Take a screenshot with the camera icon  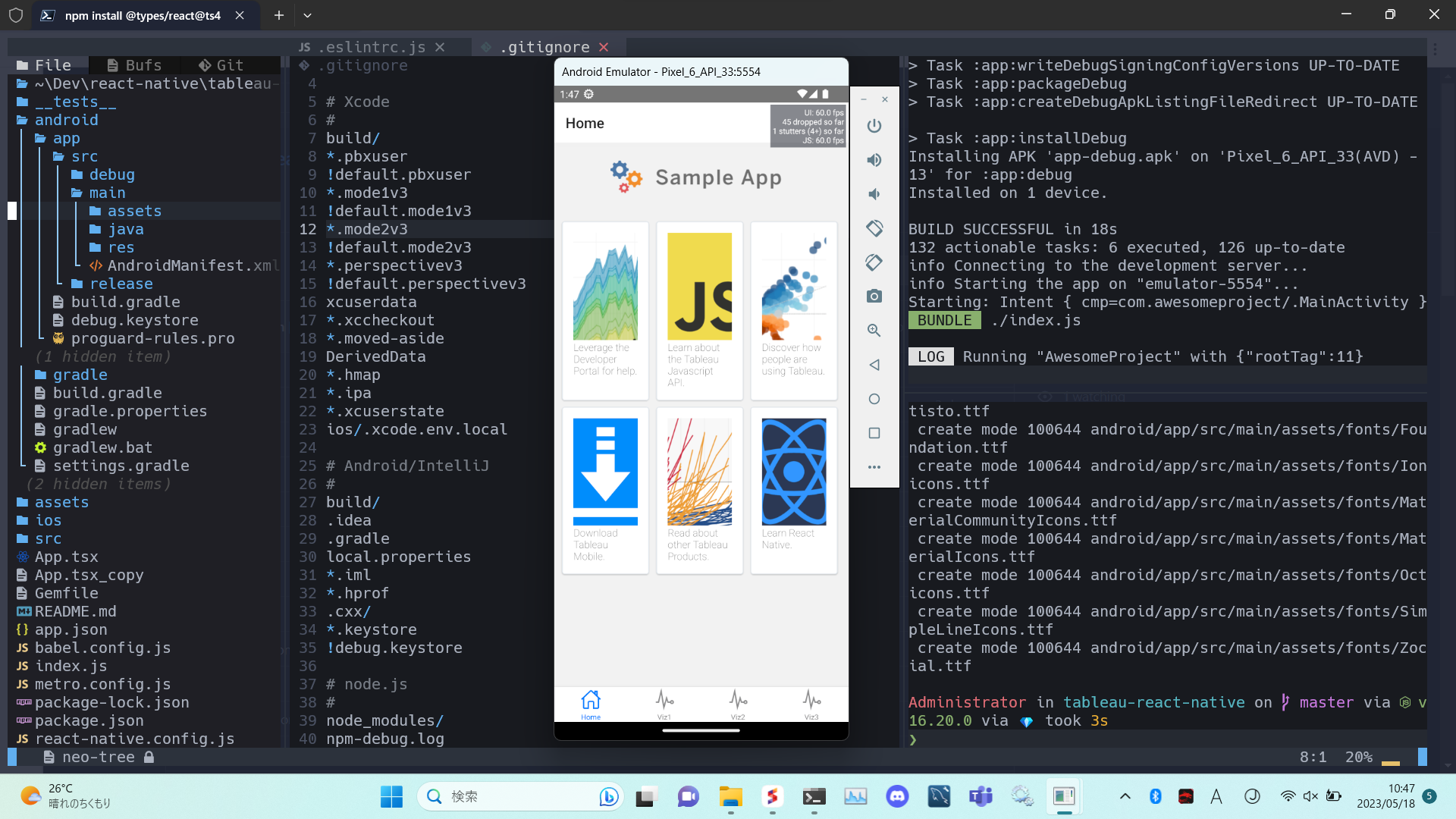point(874,296)
